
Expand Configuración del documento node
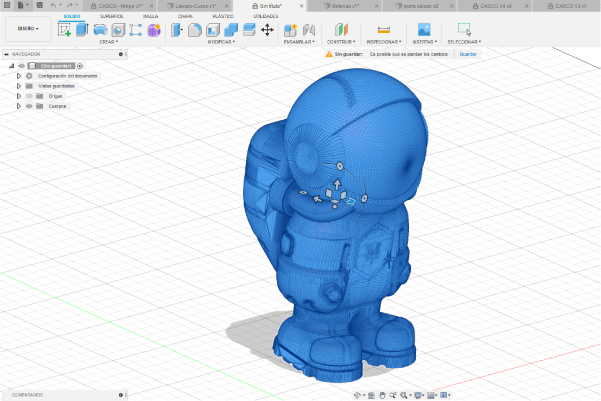[x=18, y=76]
